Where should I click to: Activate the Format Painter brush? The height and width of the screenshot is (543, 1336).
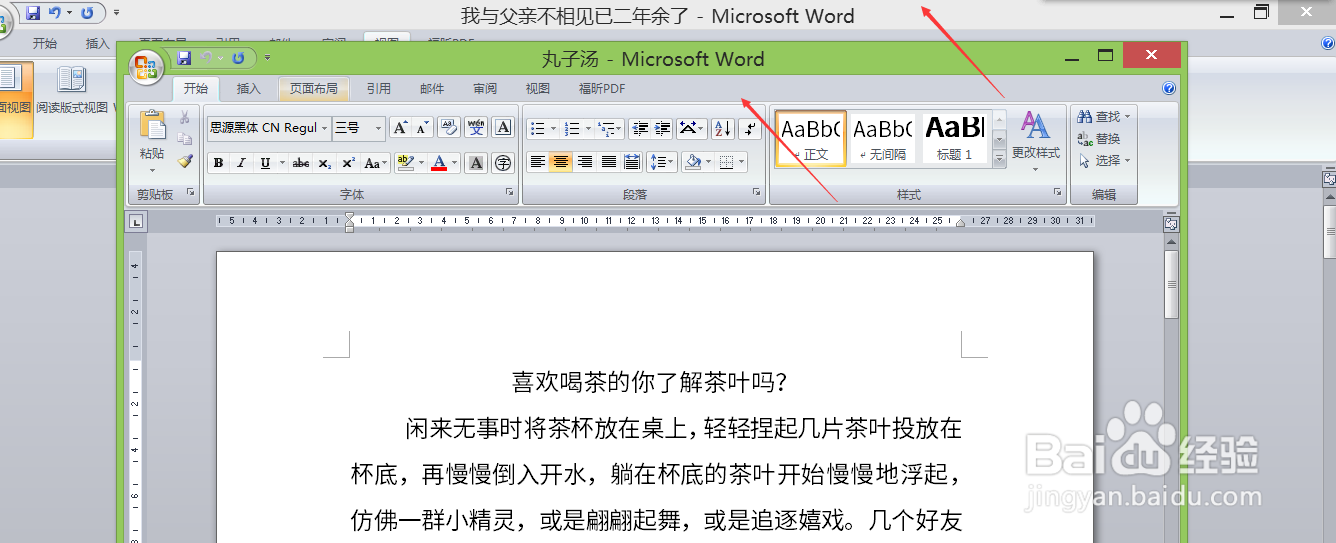[x=185, y=161]
